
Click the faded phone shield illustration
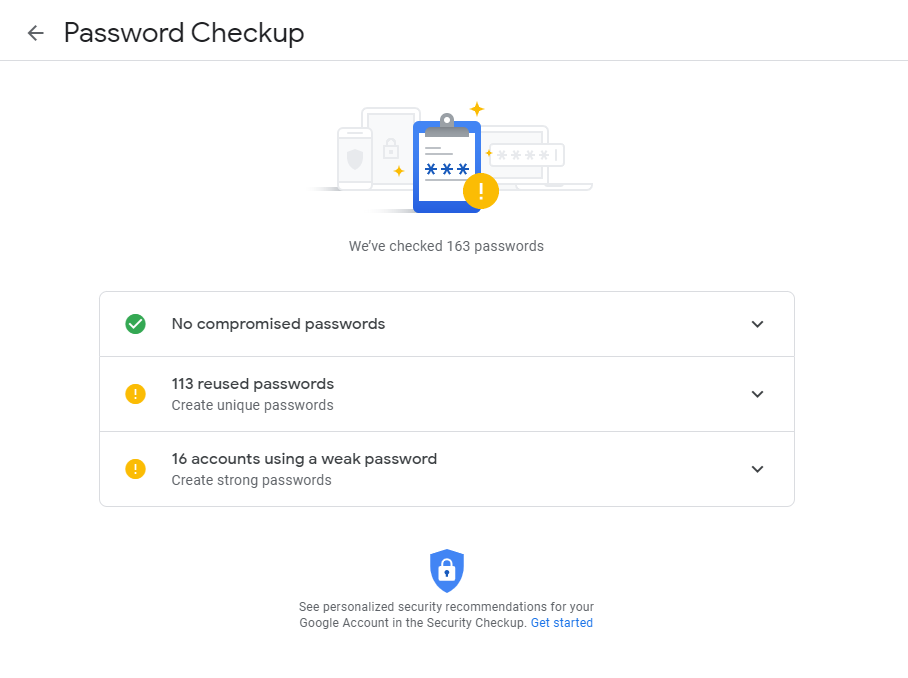pos(355,159)
